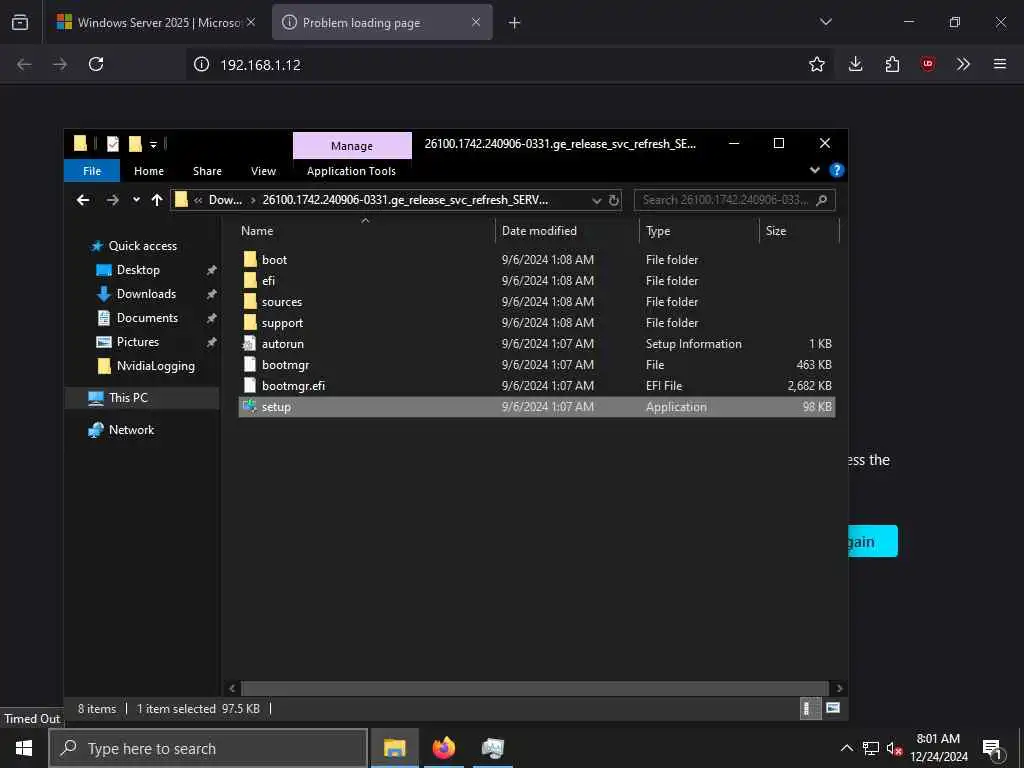The height and width of the screenshot is (768, 1024).
Task: Open the File menu in Explorer
Action: pos(91,171)
